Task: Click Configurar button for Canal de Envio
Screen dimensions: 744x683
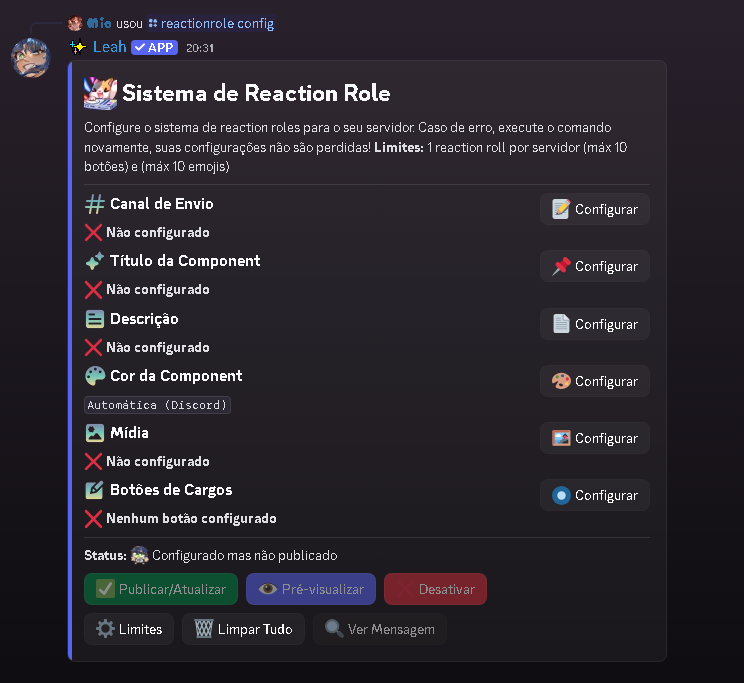Action: point(595,209)
